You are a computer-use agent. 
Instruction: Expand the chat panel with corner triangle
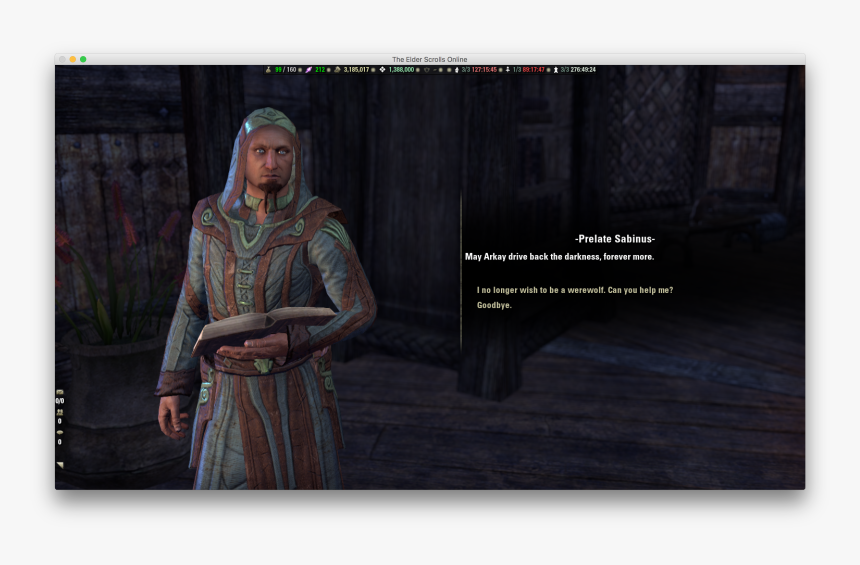(60, 465)
